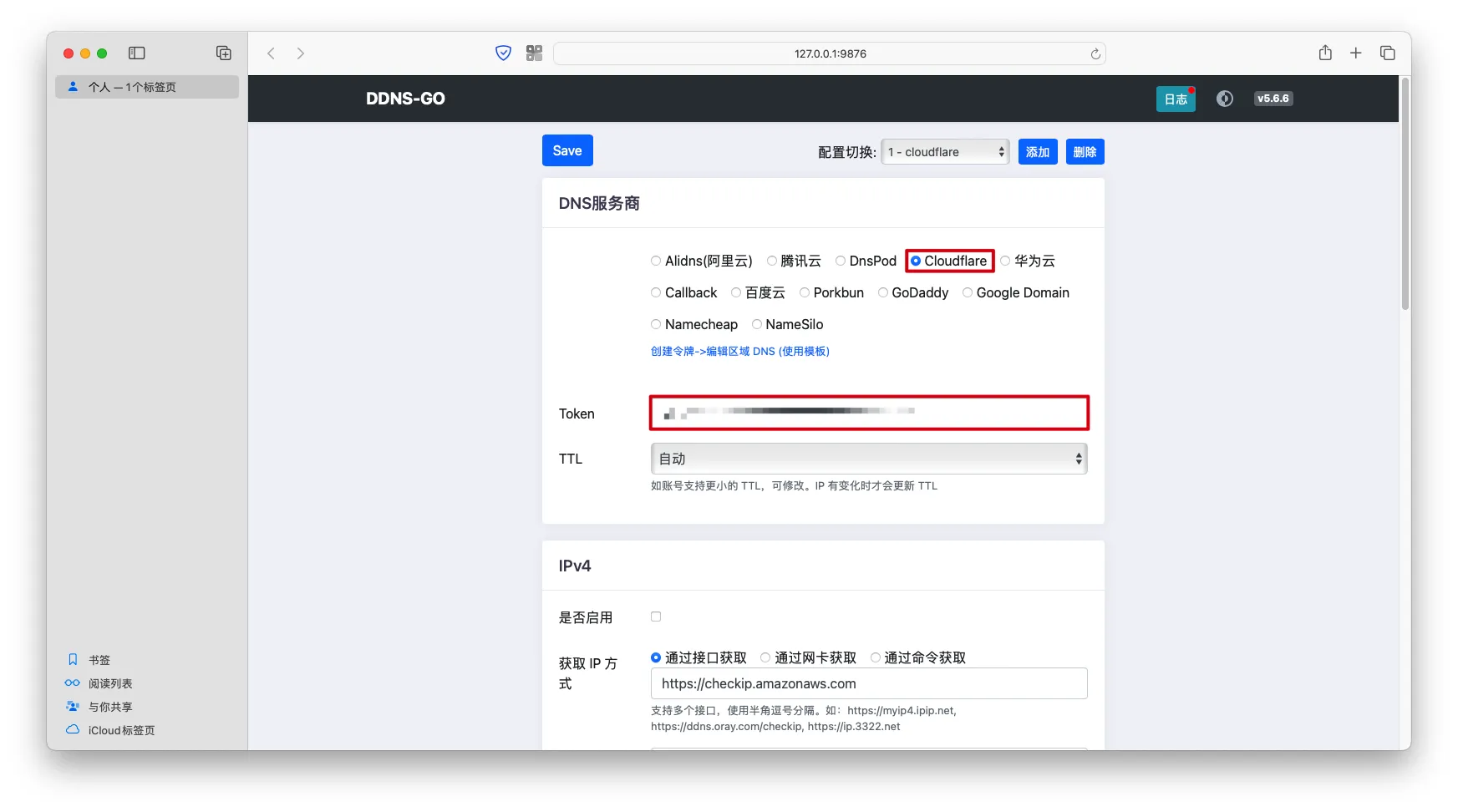The height and width of the screenshot is (812, 1458).
Task: Select the Porkbun provider
Action: tap(805, 292)
